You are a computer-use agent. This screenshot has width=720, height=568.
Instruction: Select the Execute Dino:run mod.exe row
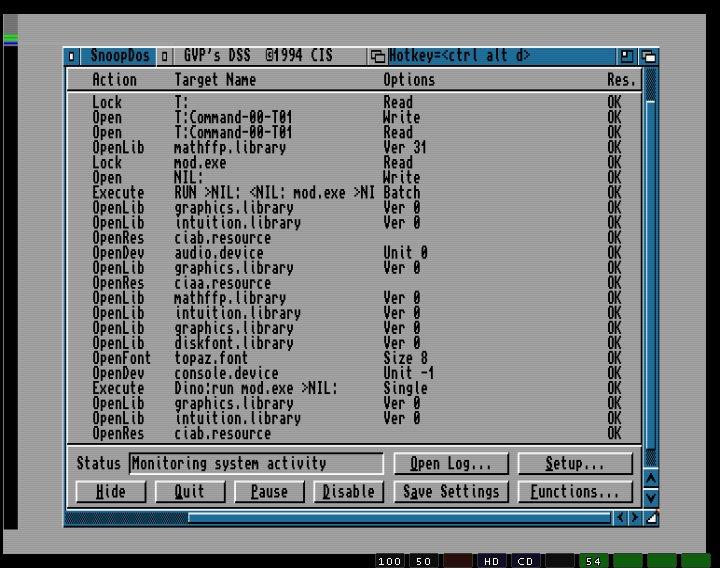pyautogui.click(x=354, y=388)
